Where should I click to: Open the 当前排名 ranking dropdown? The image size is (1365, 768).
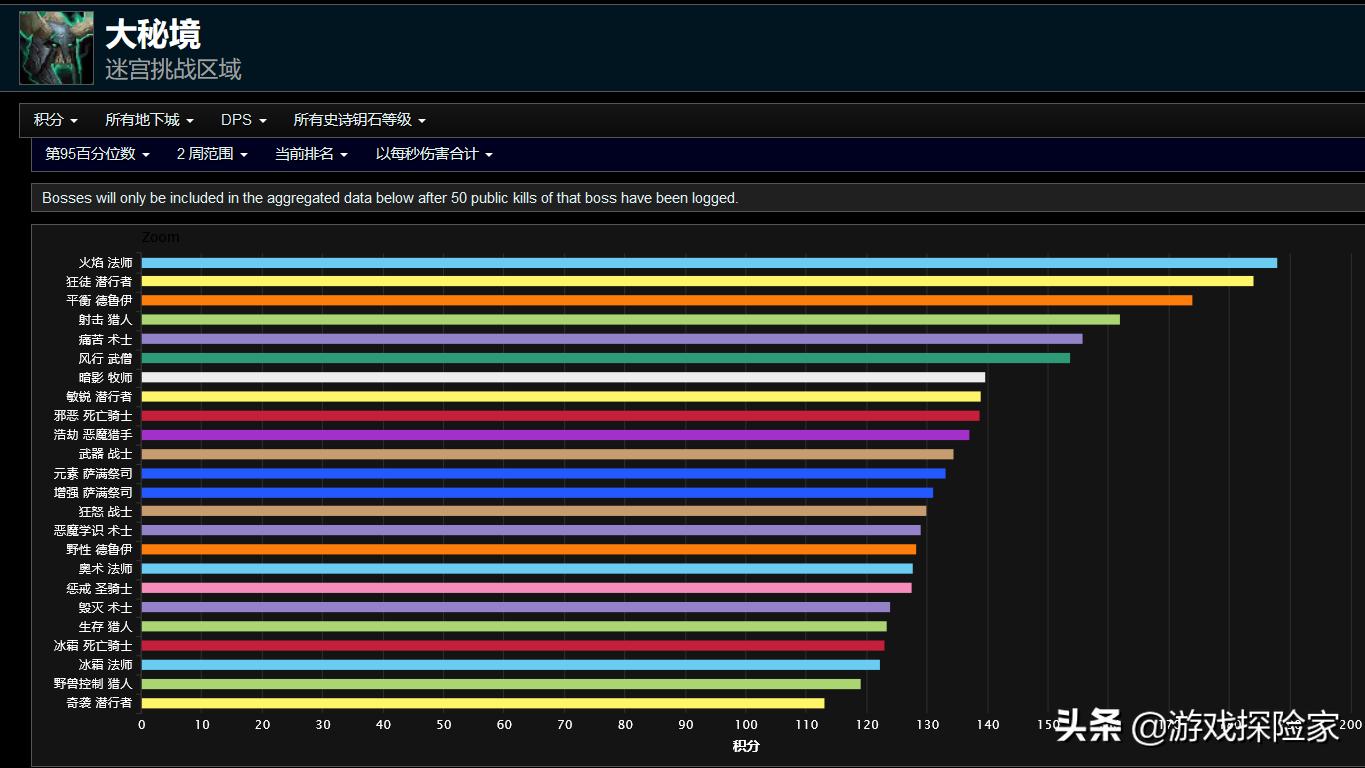coord(312,154)
